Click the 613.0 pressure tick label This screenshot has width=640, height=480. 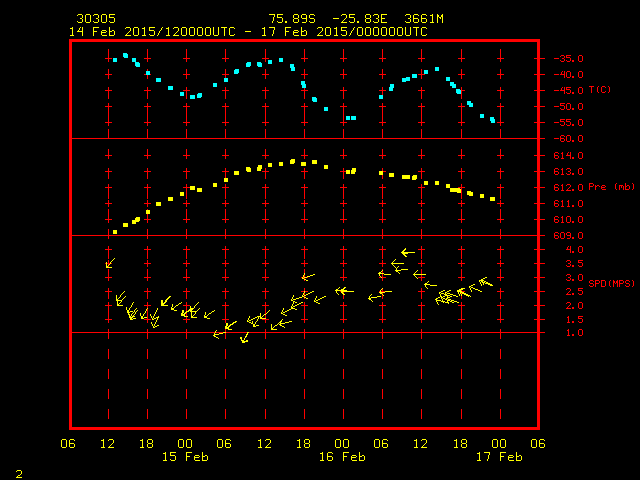[568, 171]
